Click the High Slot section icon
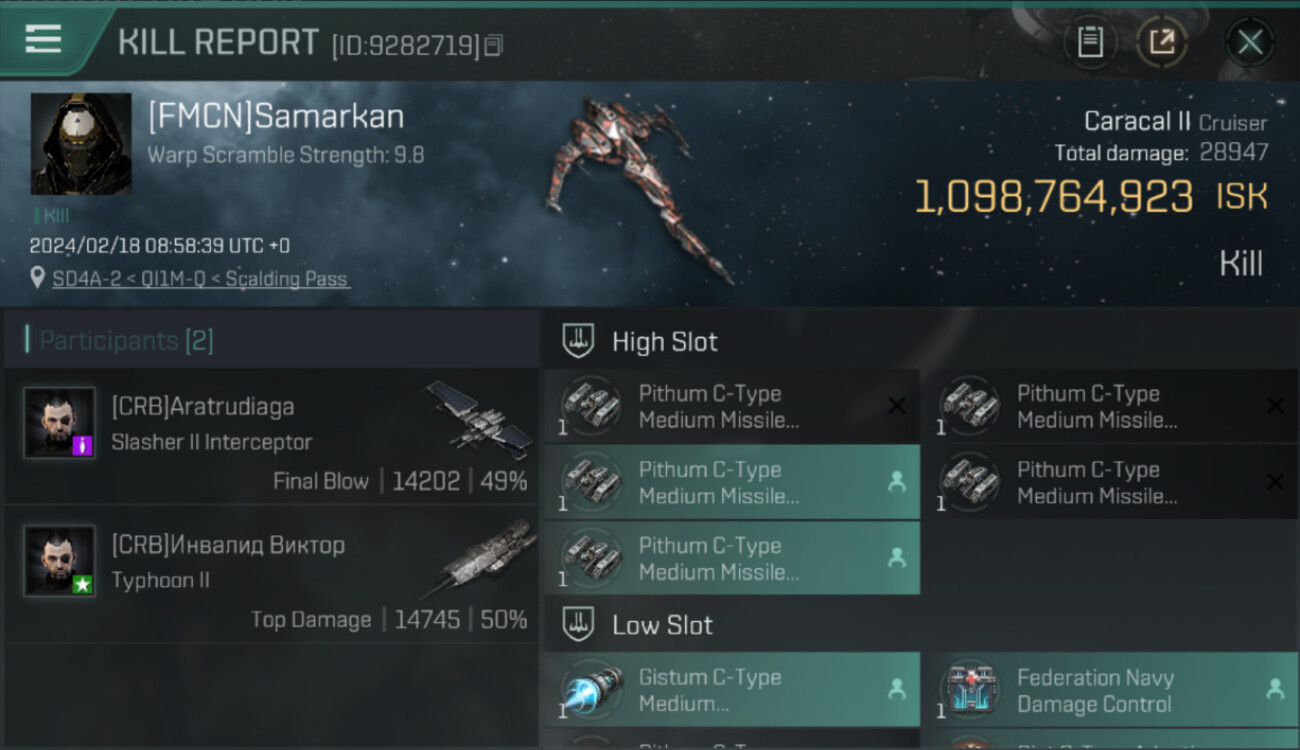 [578, 341]
